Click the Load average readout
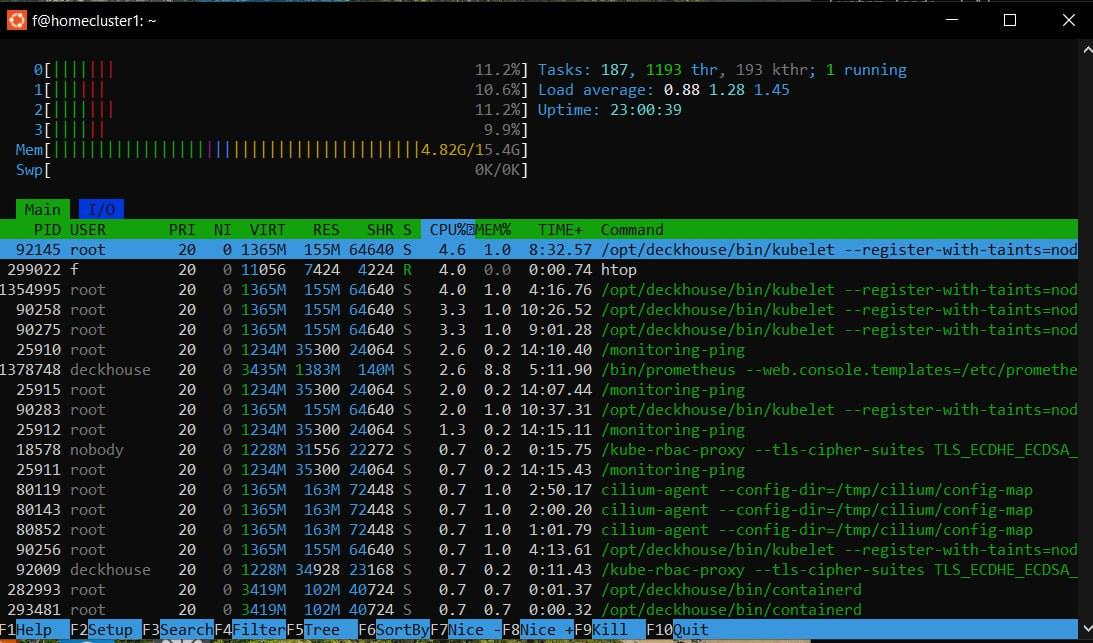Screen dimensions: 1093x643 pos(664,90)
